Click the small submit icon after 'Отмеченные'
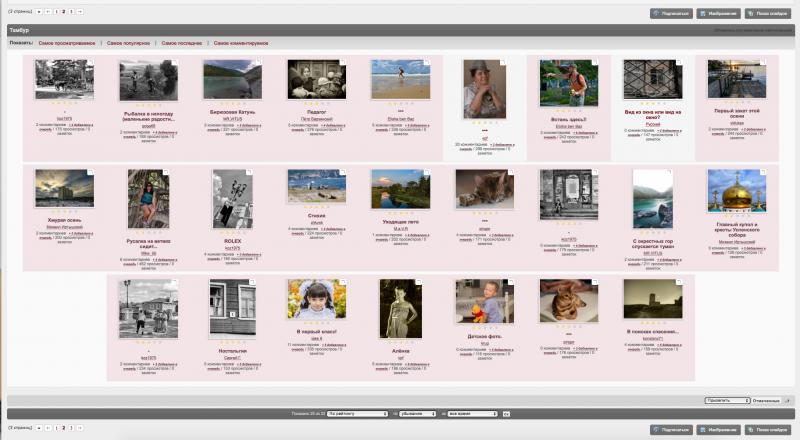 pyautogui.click(x=787, y=401)
